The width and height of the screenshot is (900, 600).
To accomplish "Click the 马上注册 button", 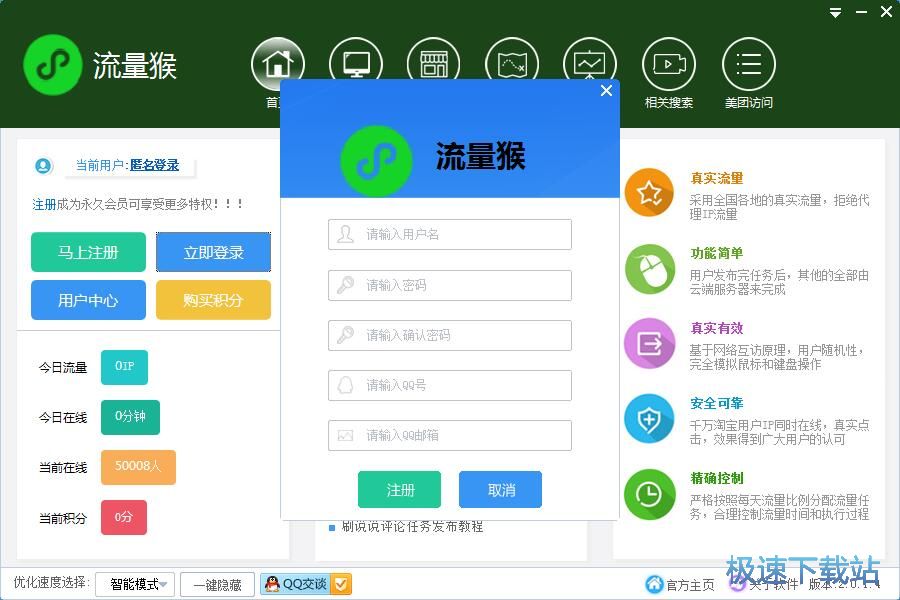I will click(x=88, y=252).
